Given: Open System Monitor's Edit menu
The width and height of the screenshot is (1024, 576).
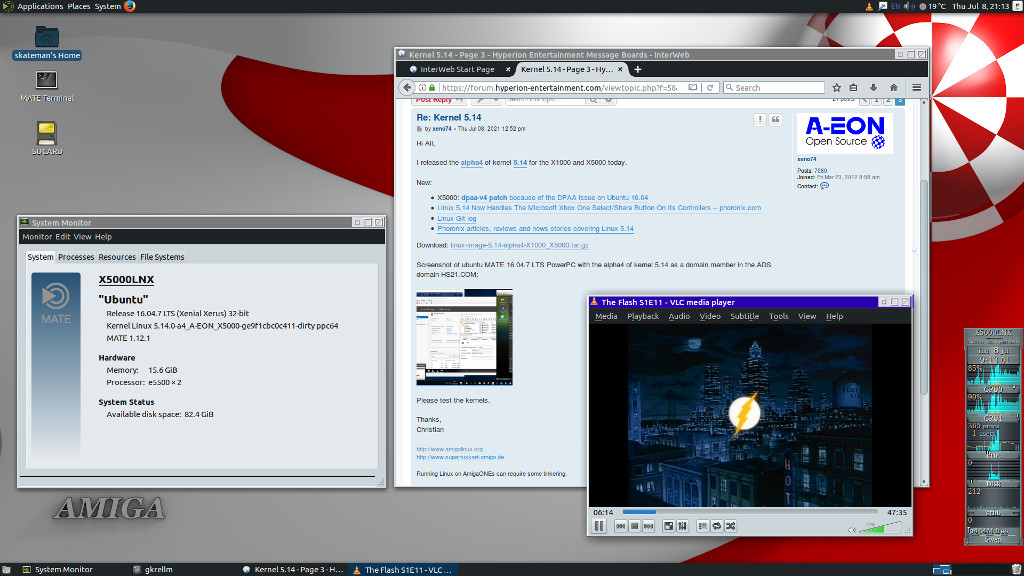Looking at the screenshot, I should pos(63,237).
